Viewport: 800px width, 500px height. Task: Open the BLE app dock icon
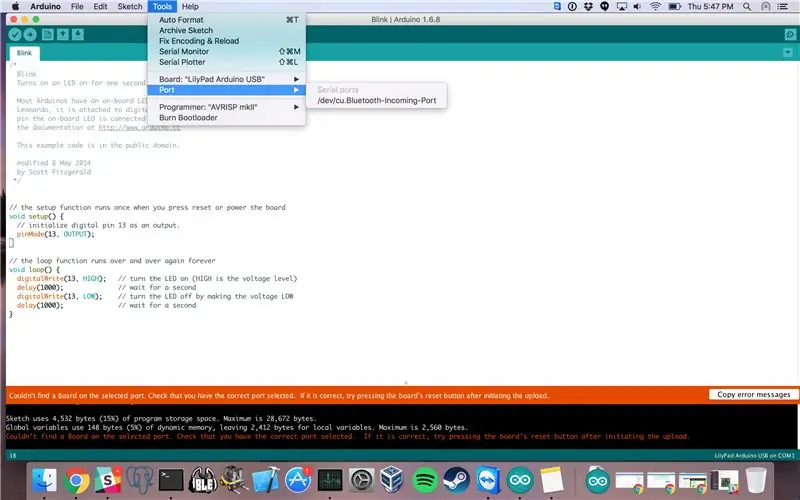(203, 480)
